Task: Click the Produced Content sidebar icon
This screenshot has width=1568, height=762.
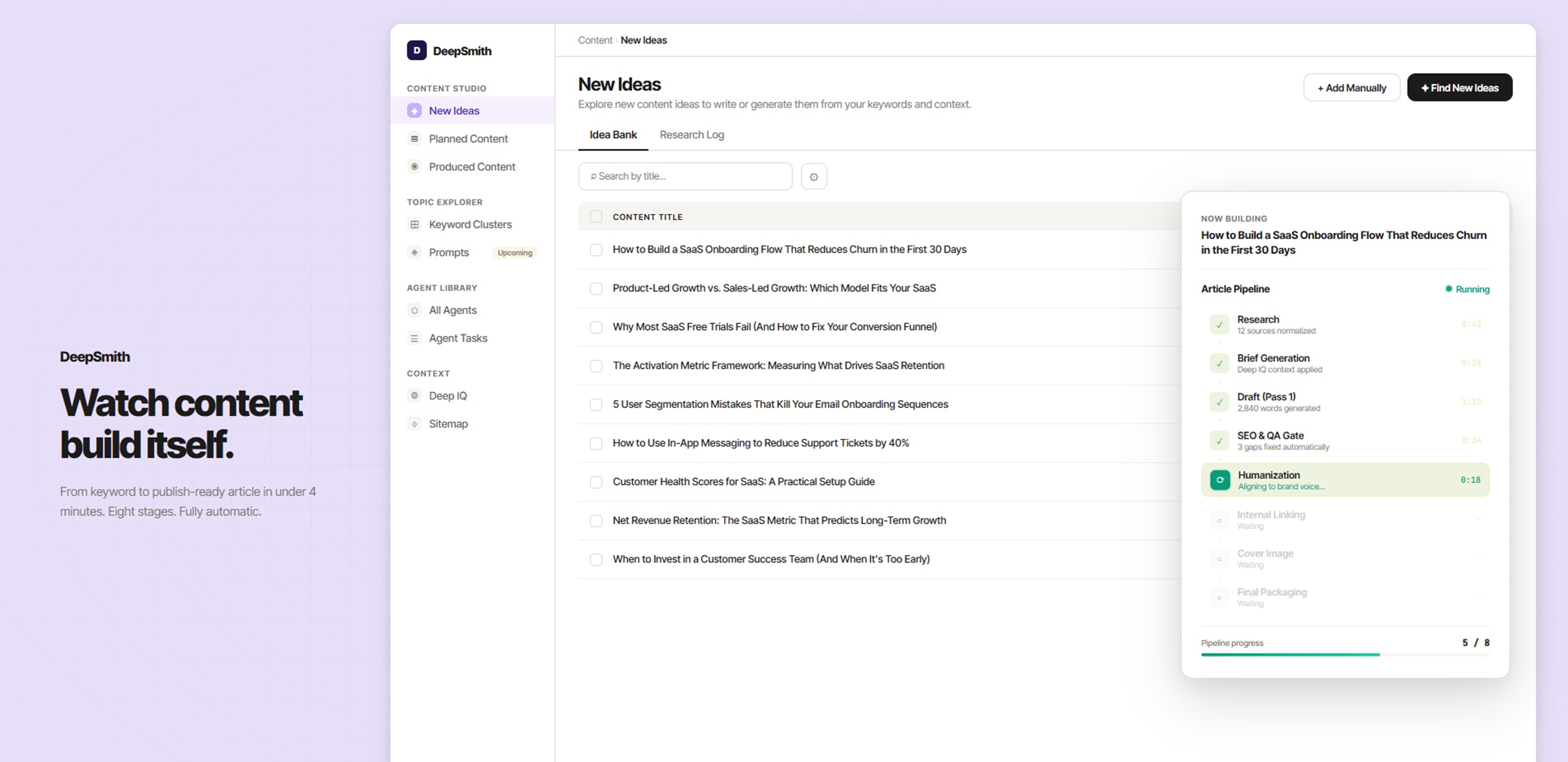Action: coord(414,167)
